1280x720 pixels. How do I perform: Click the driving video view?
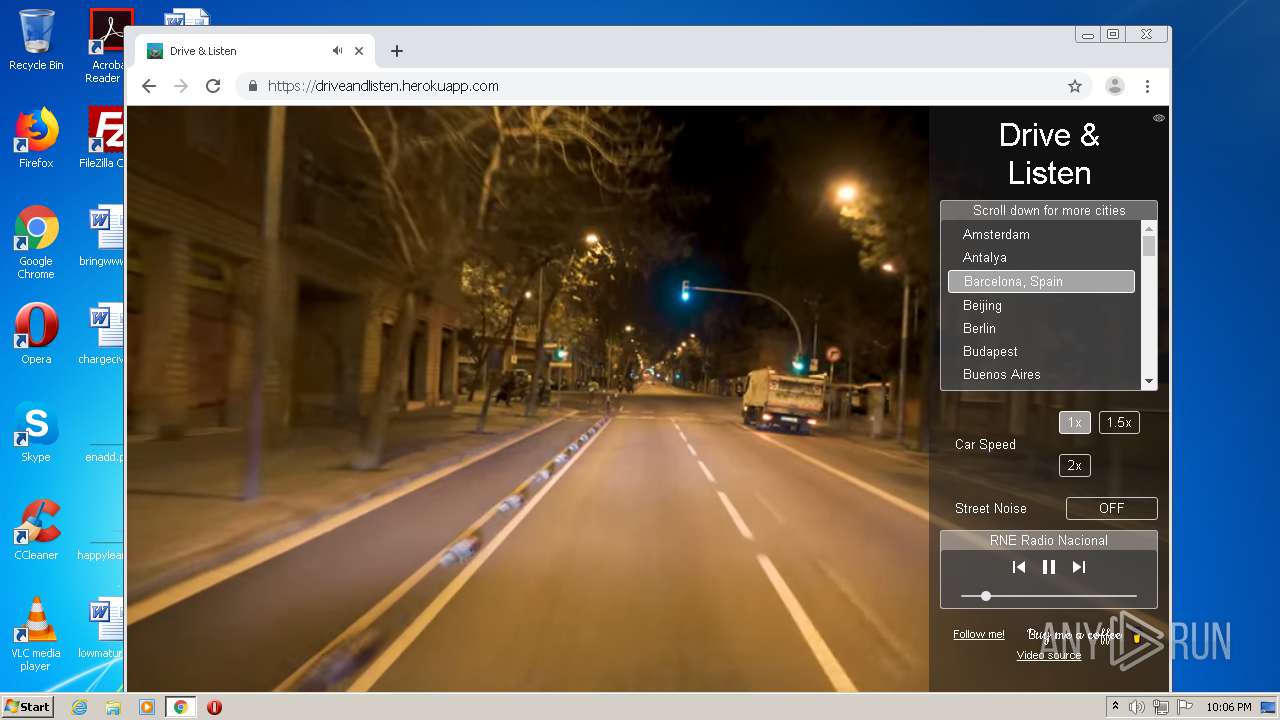click(x=528, y=399)
